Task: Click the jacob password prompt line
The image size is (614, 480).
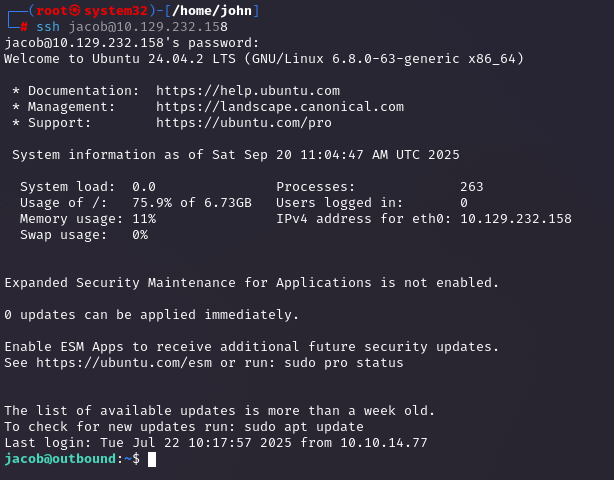Action: (x=132, y=43)
